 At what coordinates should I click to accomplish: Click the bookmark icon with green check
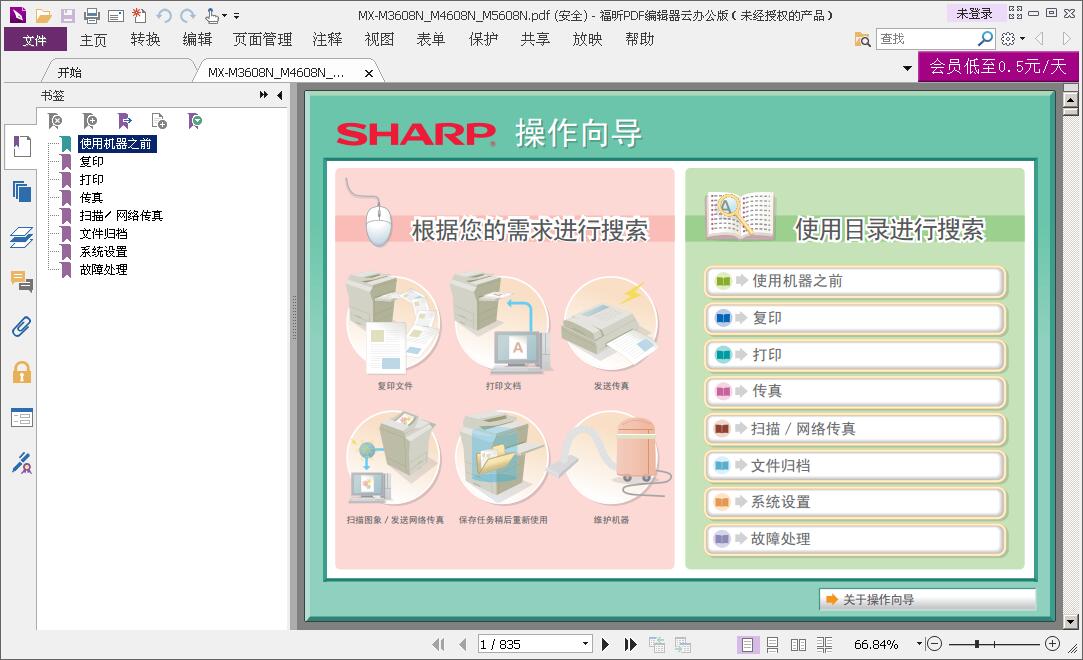pyautogui.click(x=195, y=122)
